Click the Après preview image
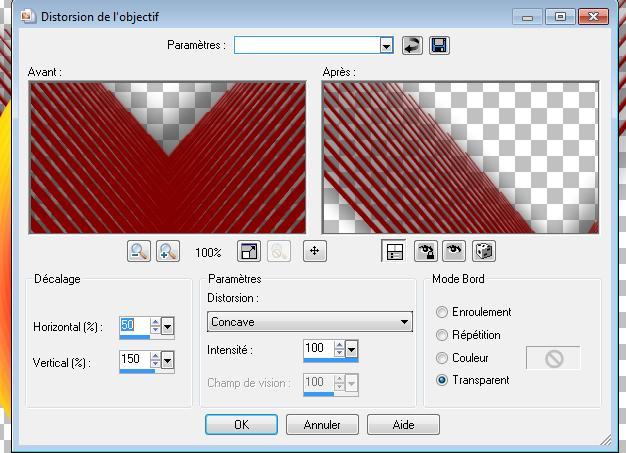 [460, 157]
